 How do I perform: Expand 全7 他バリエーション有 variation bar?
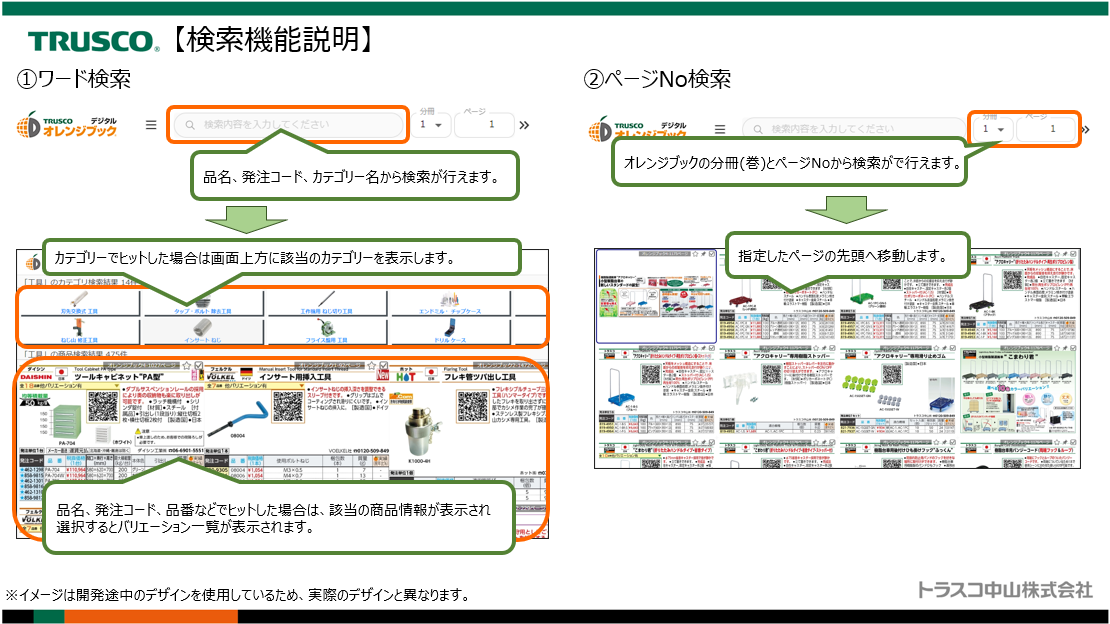[256, 386]
